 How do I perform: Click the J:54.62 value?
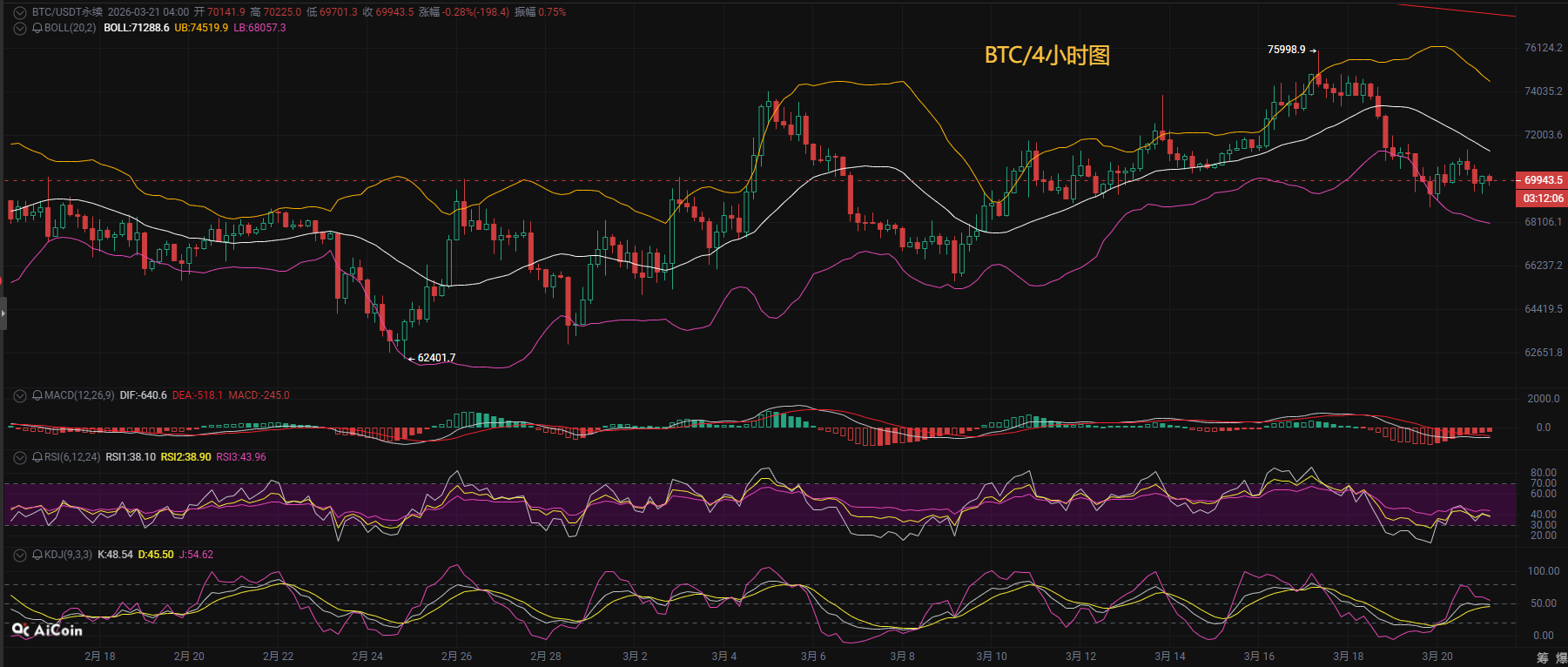click(196, 555)
